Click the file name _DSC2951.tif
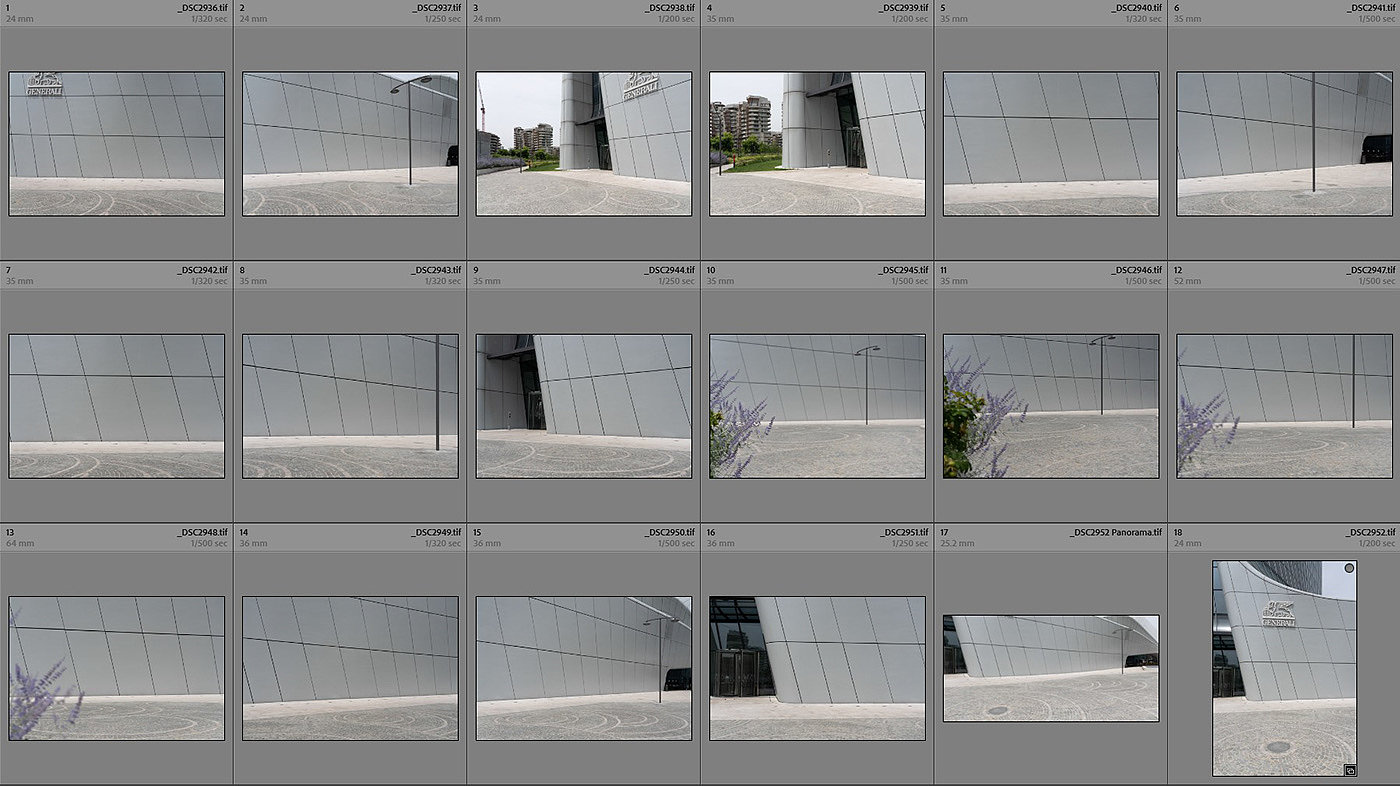The image size is (1400, 786). (903, 532)
